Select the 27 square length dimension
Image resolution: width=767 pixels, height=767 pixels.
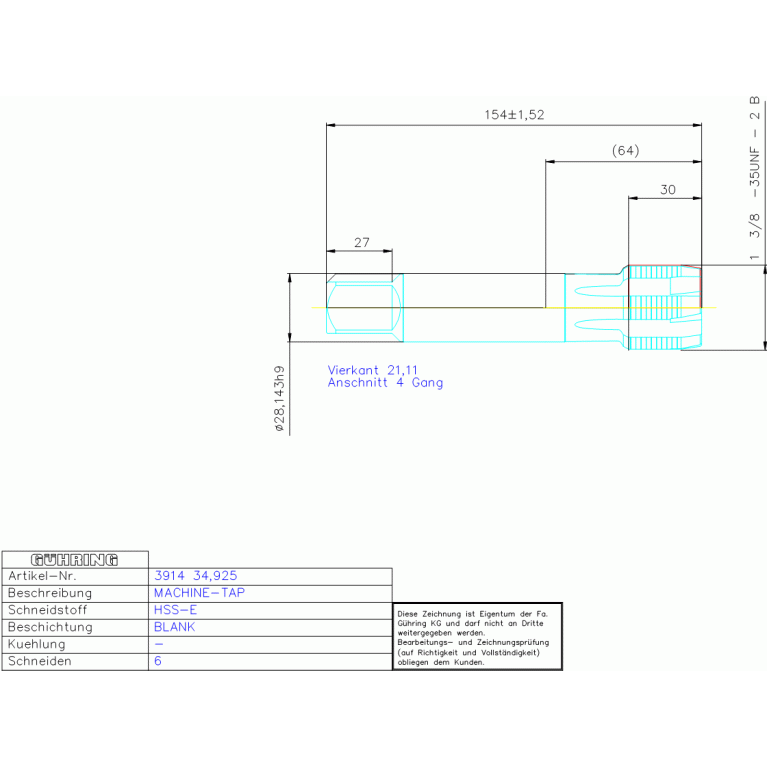[x=361, y=243]
